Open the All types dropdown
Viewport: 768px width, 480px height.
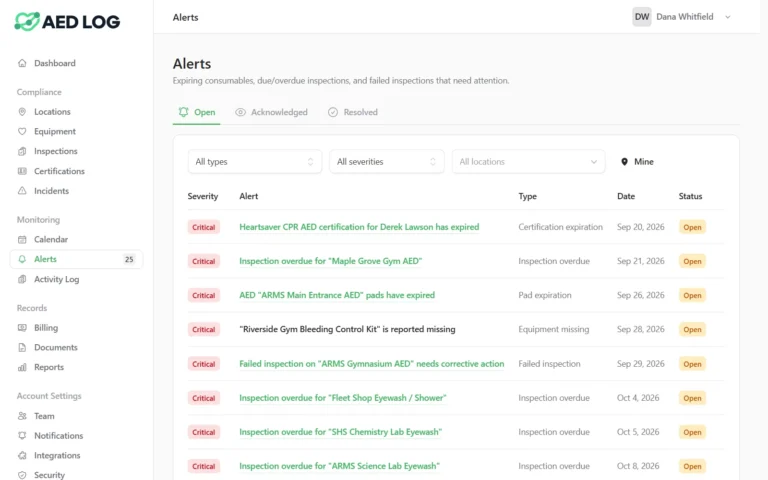point(255,162)
